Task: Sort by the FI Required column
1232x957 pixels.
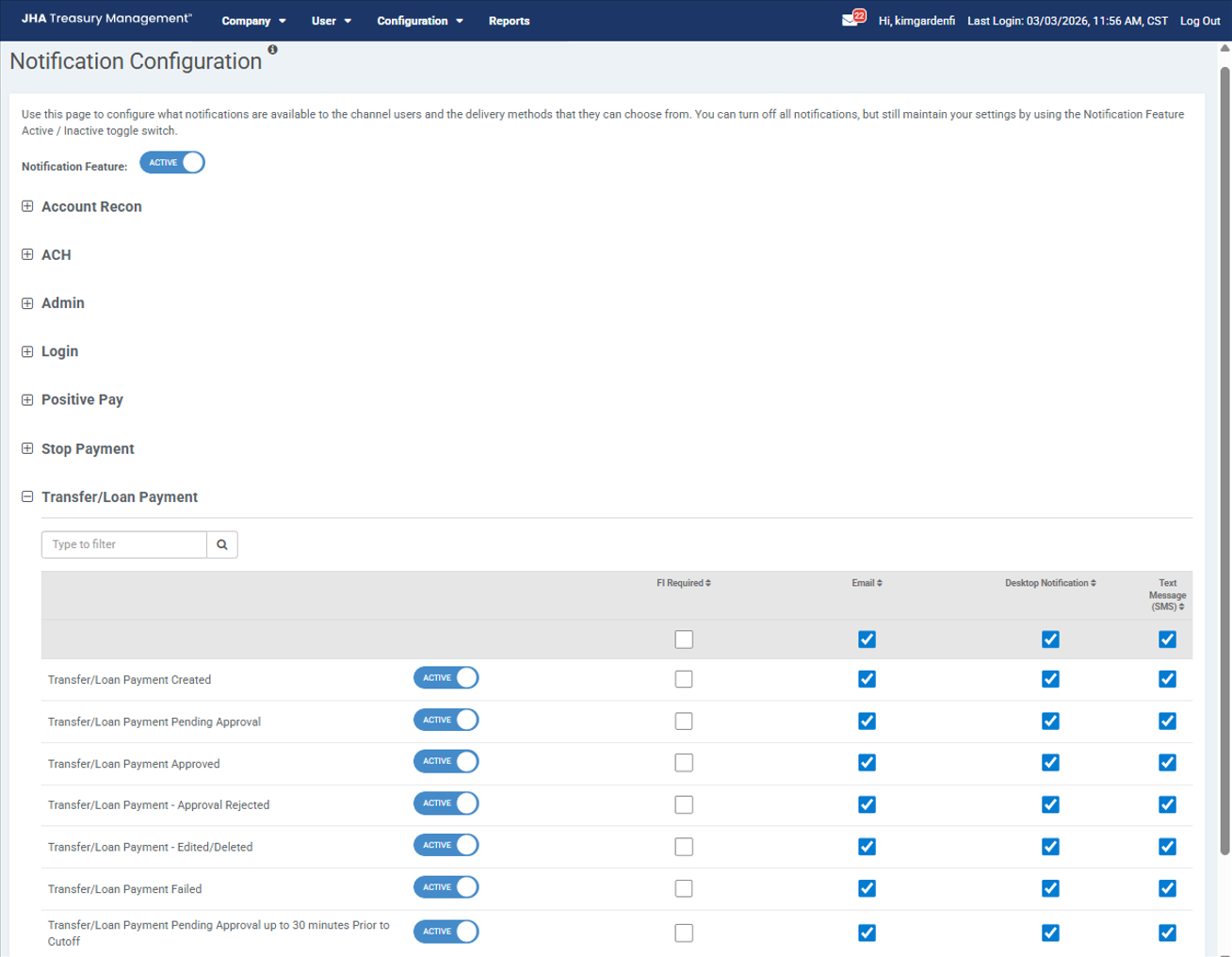Action: pyautogui.click(x=684, y=583)
